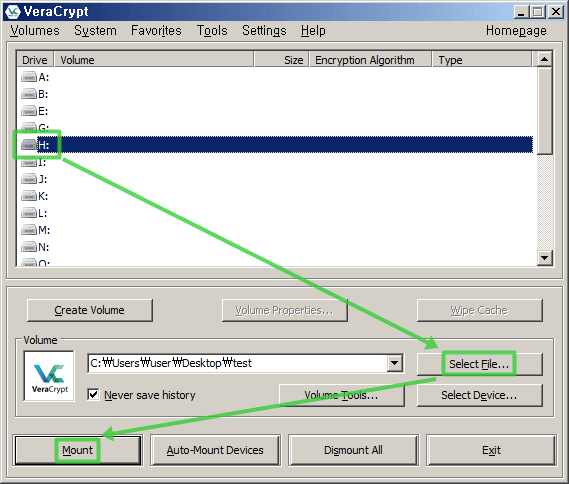
Task: Close the VeraCrypt window
Action: click(x=556, y=12)
